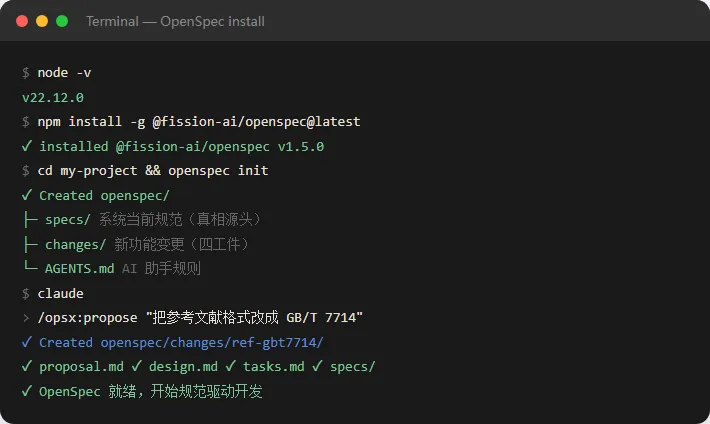Select the changes/ tree entry
This screenshot has height=424, width=710.
pyautogui.click(x=75, y=245)
